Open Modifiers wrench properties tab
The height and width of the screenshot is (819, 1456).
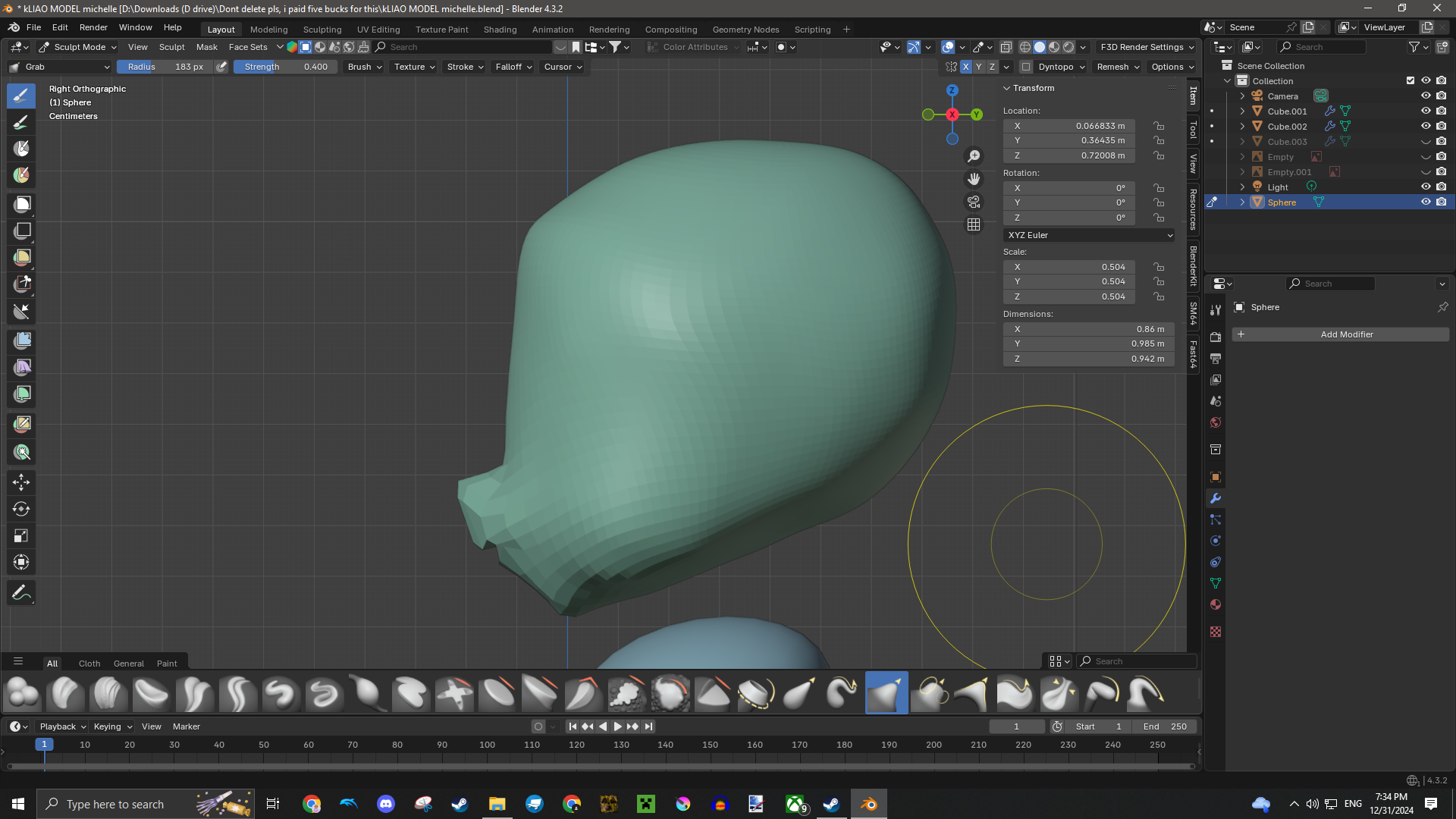(1216, 498)
